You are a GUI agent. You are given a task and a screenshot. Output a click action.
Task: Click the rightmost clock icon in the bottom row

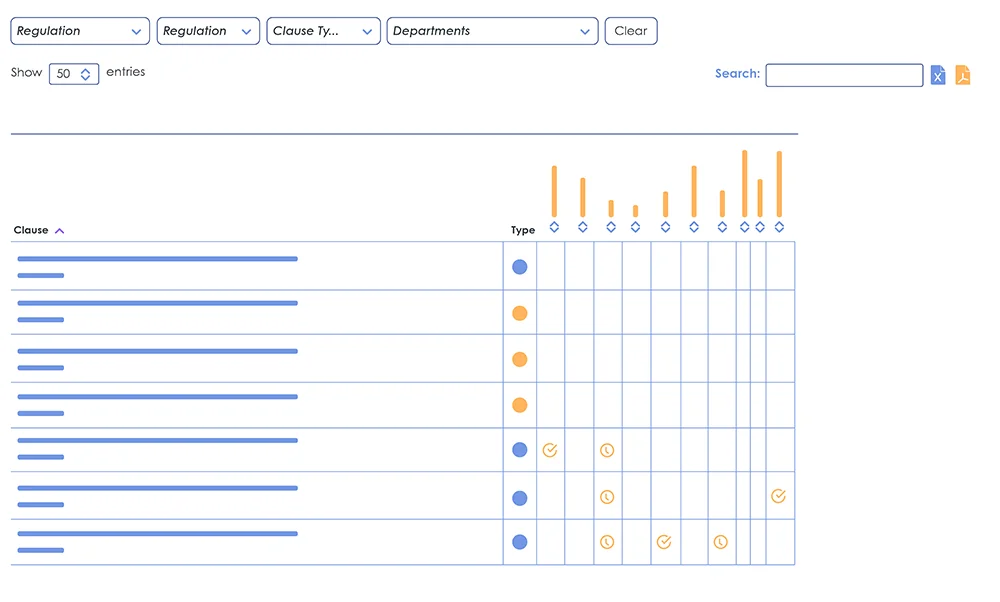(721, 542)
